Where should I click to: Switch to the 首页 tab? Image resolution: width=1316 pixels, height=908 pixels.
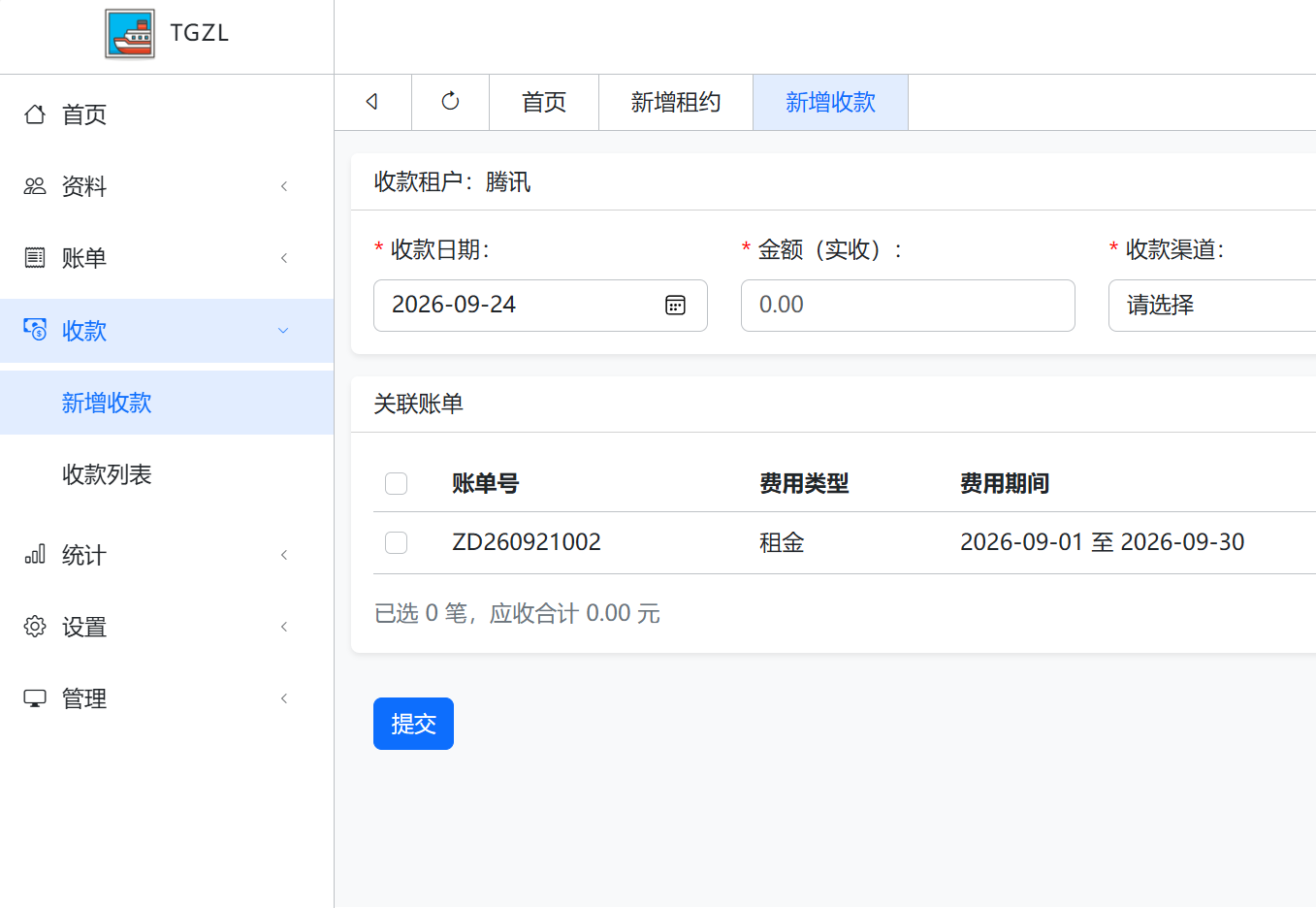544,102
